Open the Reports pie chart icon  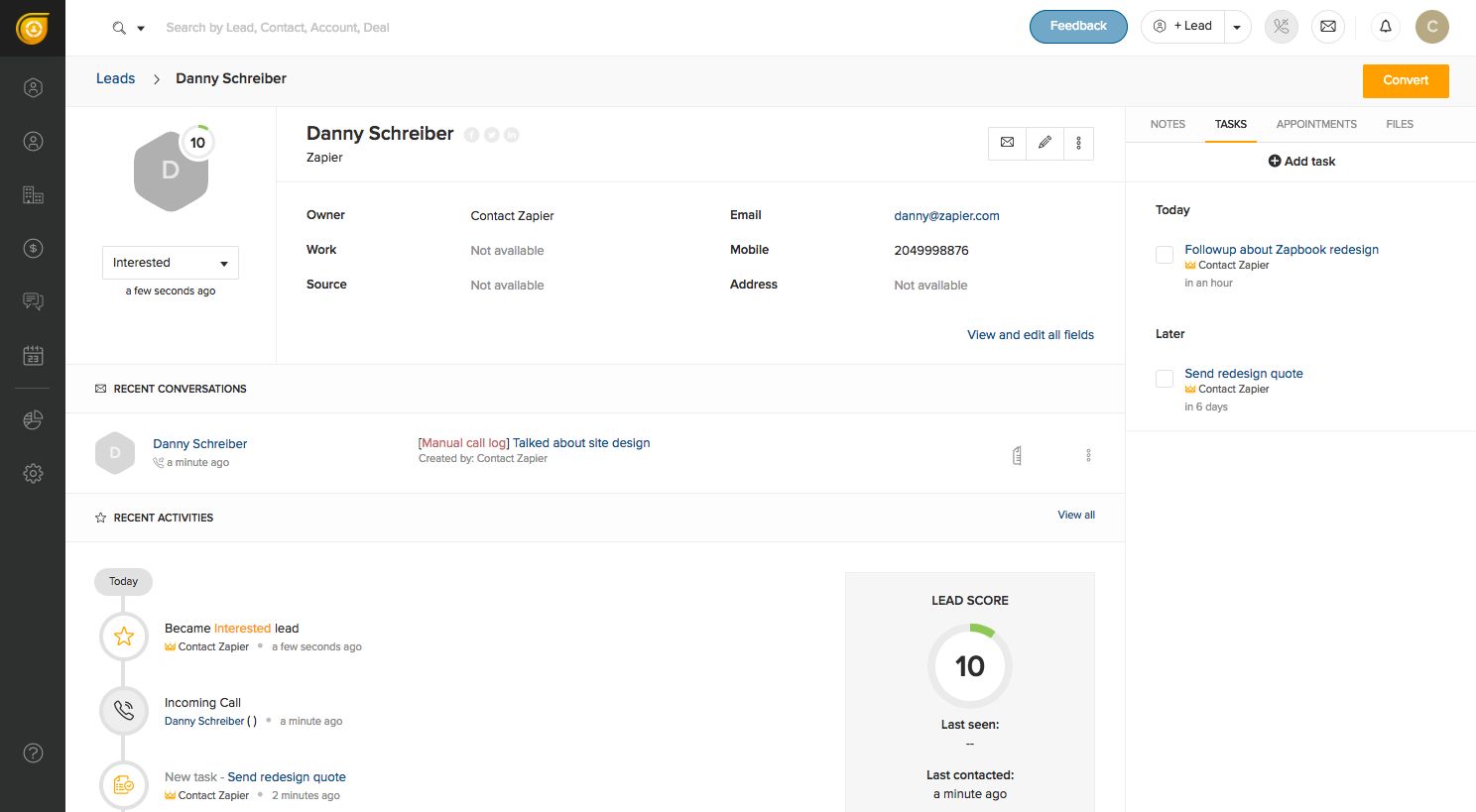pos(33,420)
